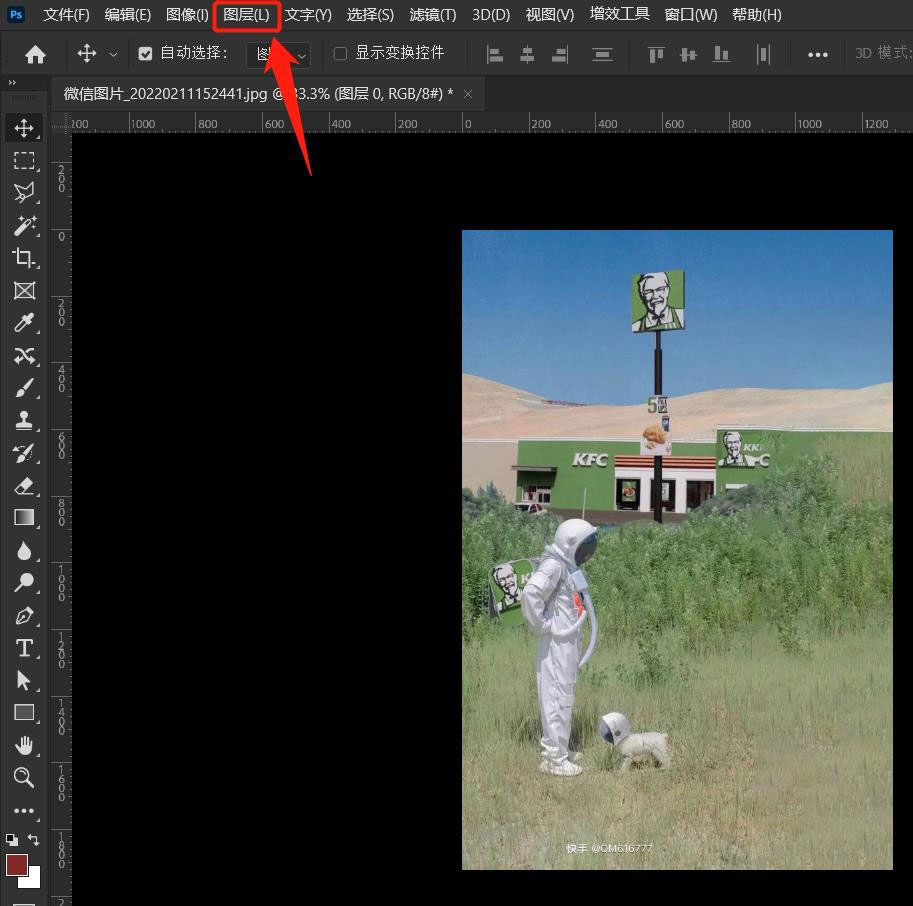Select the Hand tool
This screenshot has height=906, width=913.
24,745
